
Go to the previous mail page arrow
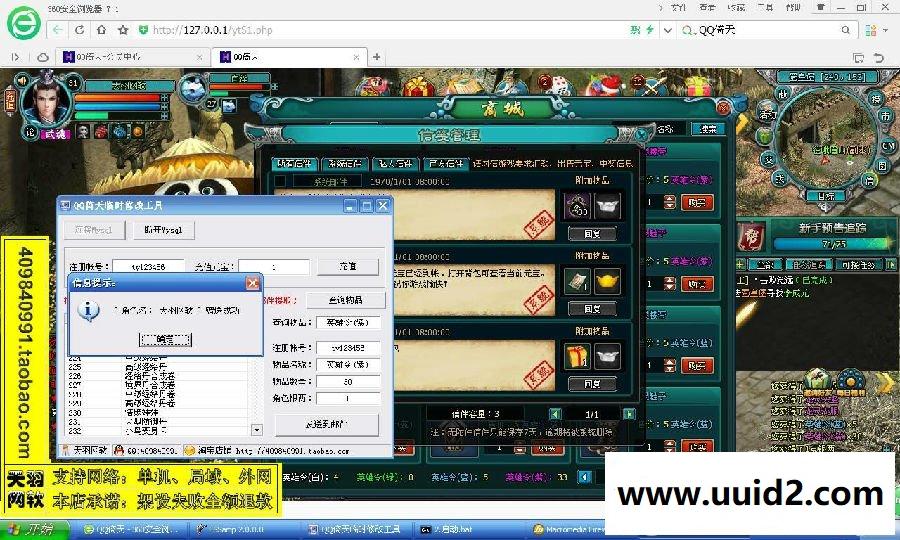tap(555, 414)
